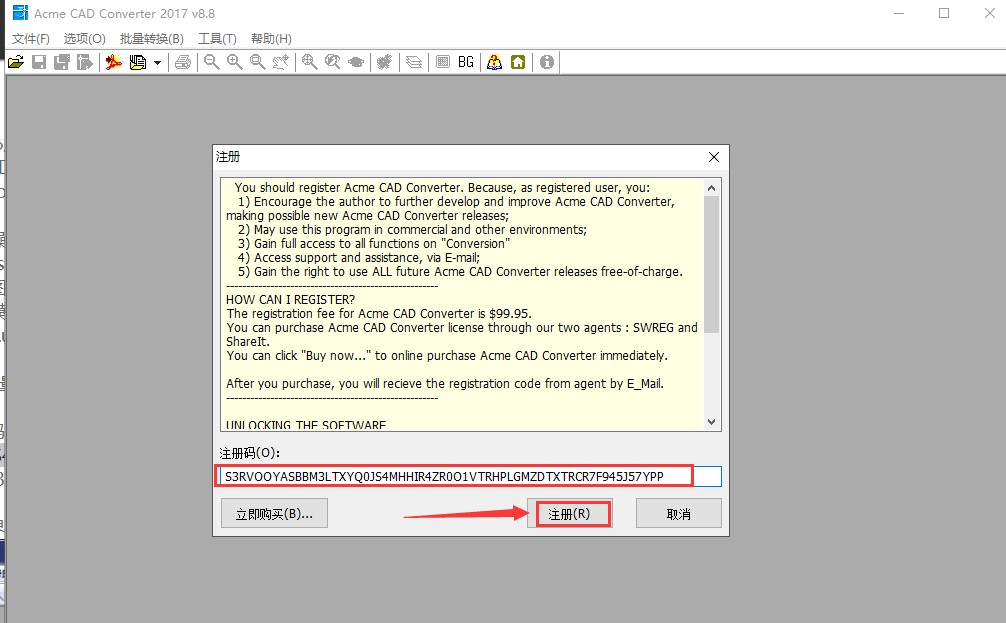
Task: Click the Zoom Previous magnifier icon
Action: [x=332, y=62]
